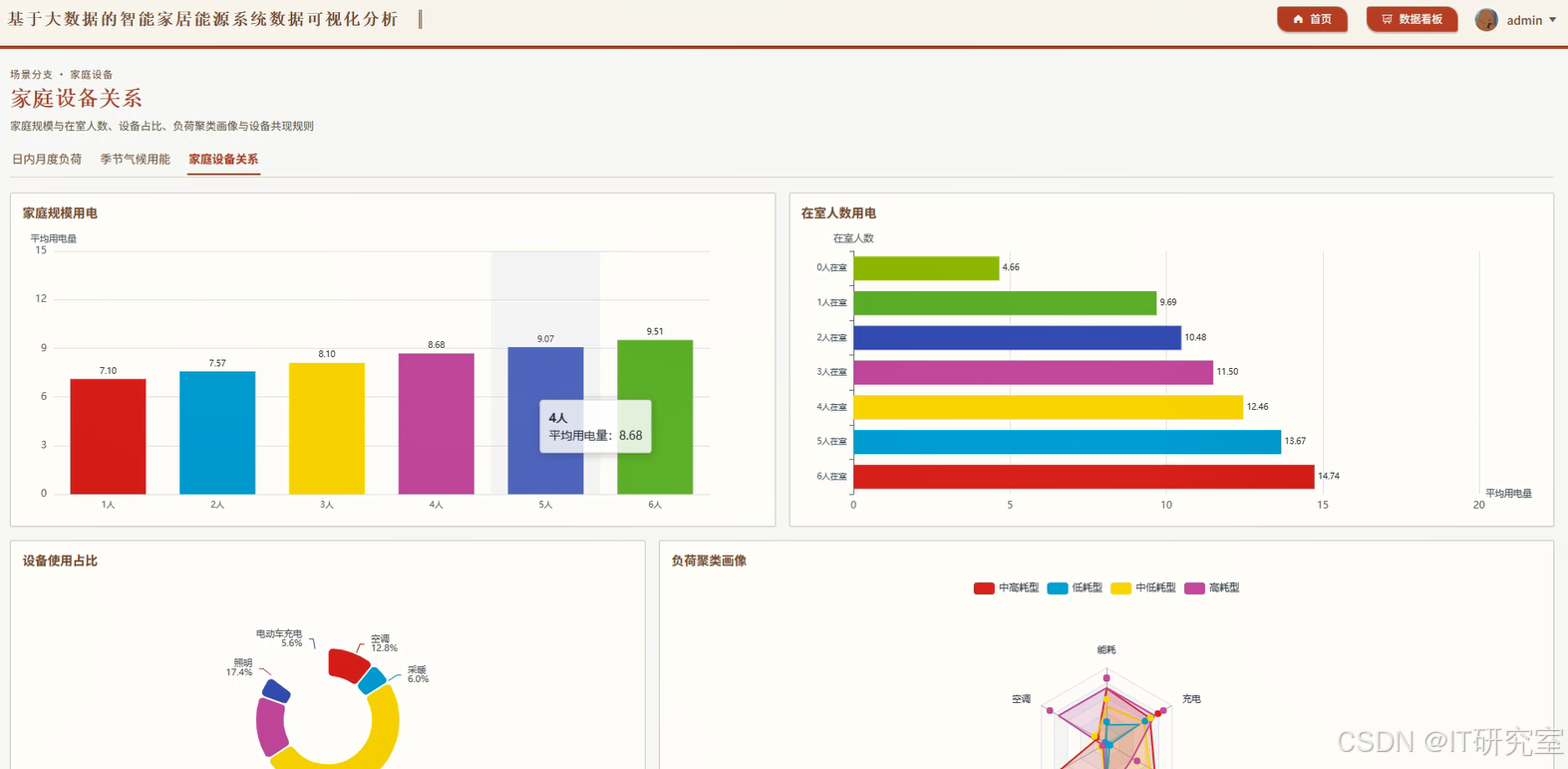Screen dimensions: 1568x769
Task: Open the 数据看板 dashboard
Action: click(x=1411, y=19)
